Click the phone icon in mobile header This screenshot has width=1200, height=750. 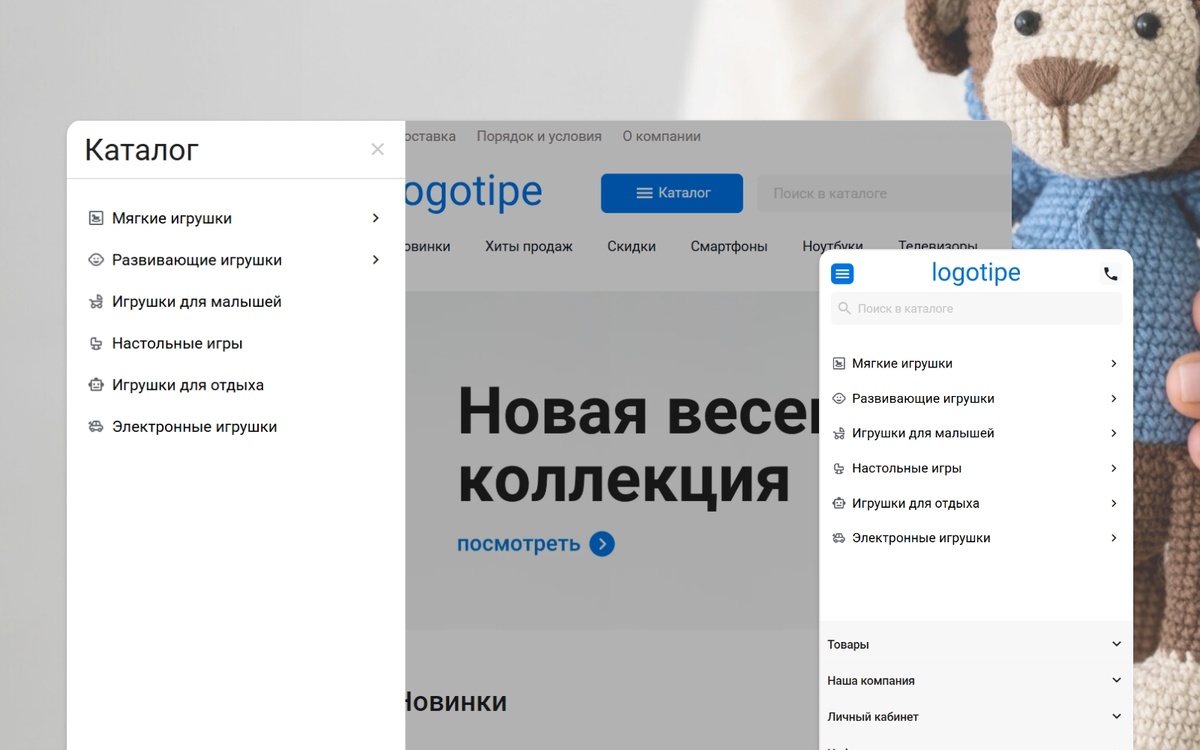tap(1110, 274)
